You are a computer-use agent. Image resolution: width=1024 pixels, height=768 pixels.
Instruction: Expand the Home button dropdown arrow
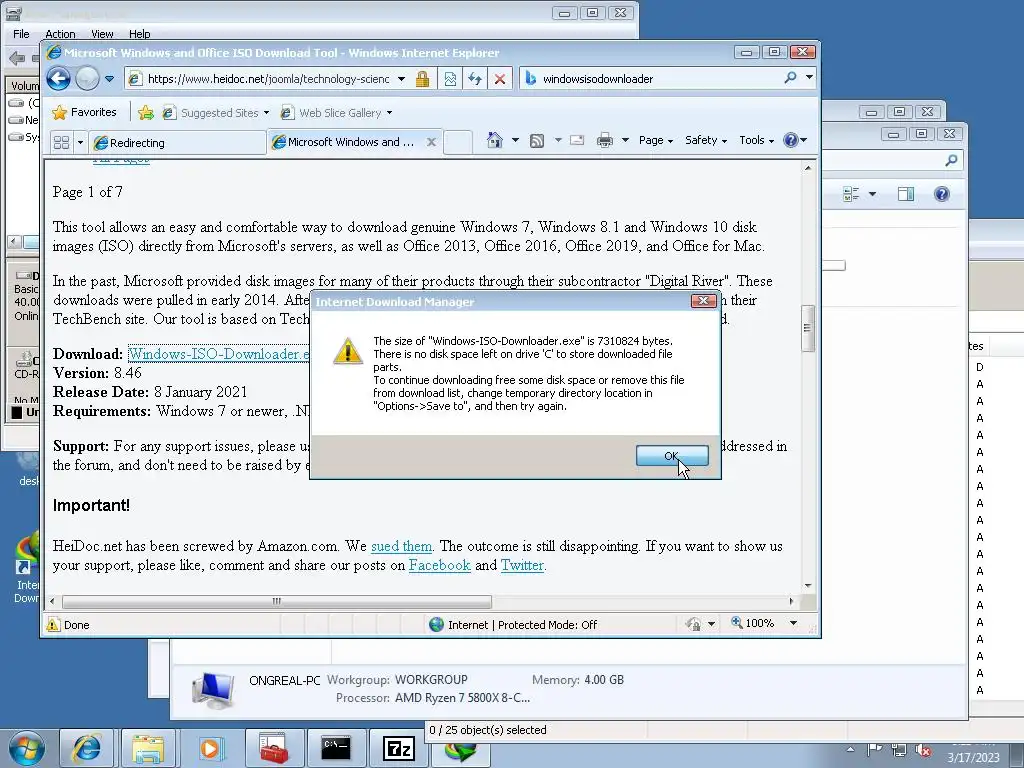point(515,140)
